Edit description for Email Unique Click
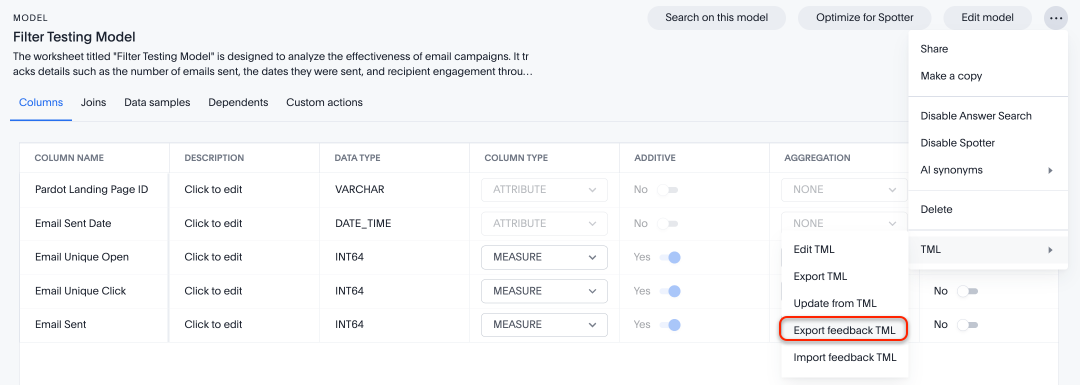Viewport: 1080px width, 385px height. [214, 291]
